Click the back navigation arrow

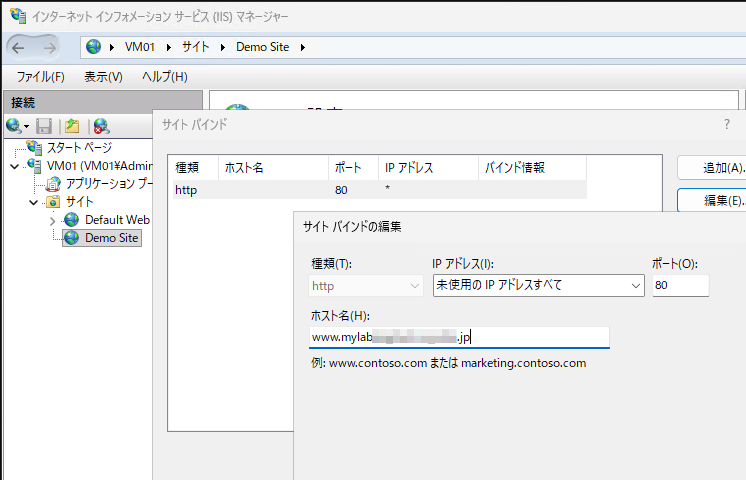point(18,48)
